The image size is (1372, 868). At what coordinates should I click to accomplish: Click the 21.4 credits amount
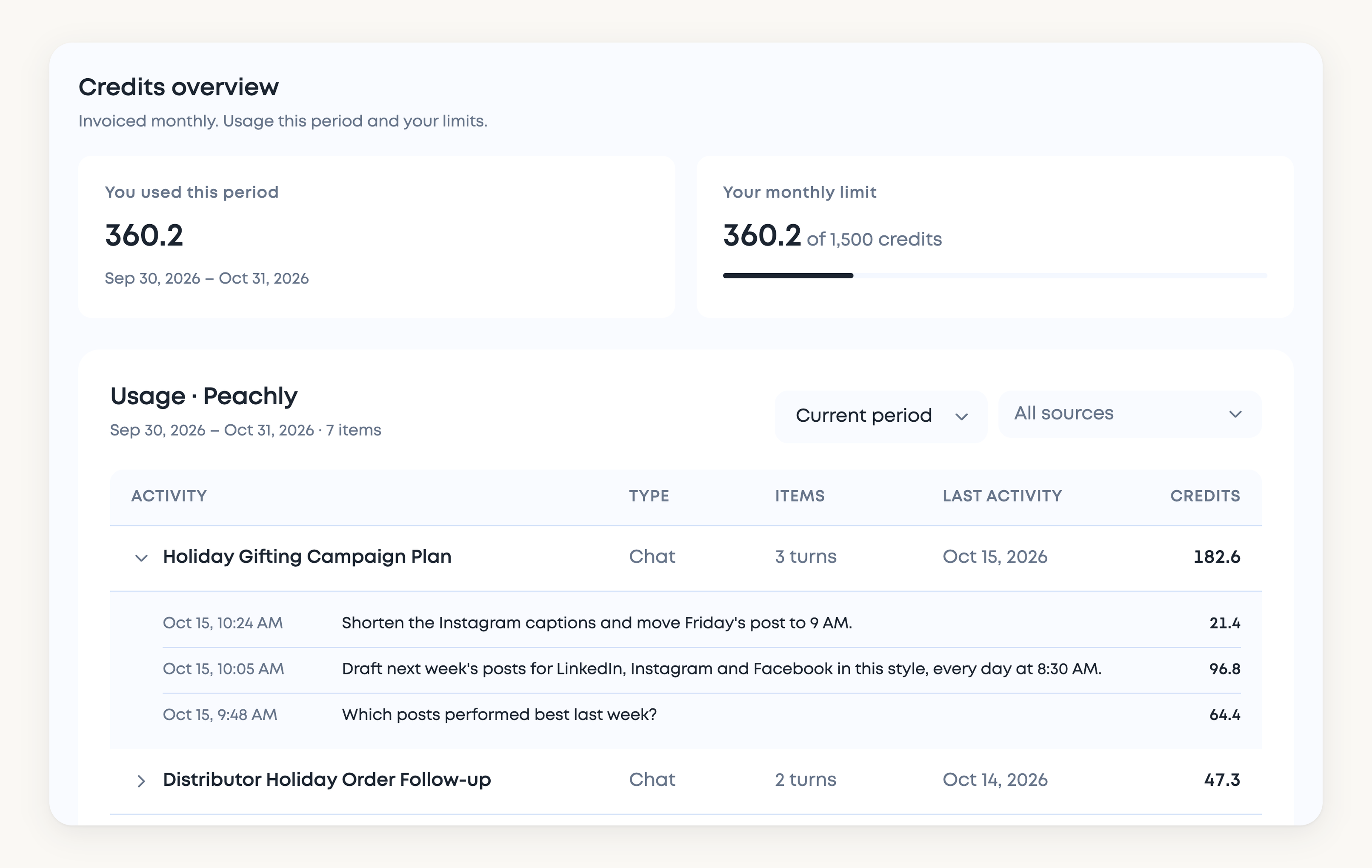coord(1224,623)
